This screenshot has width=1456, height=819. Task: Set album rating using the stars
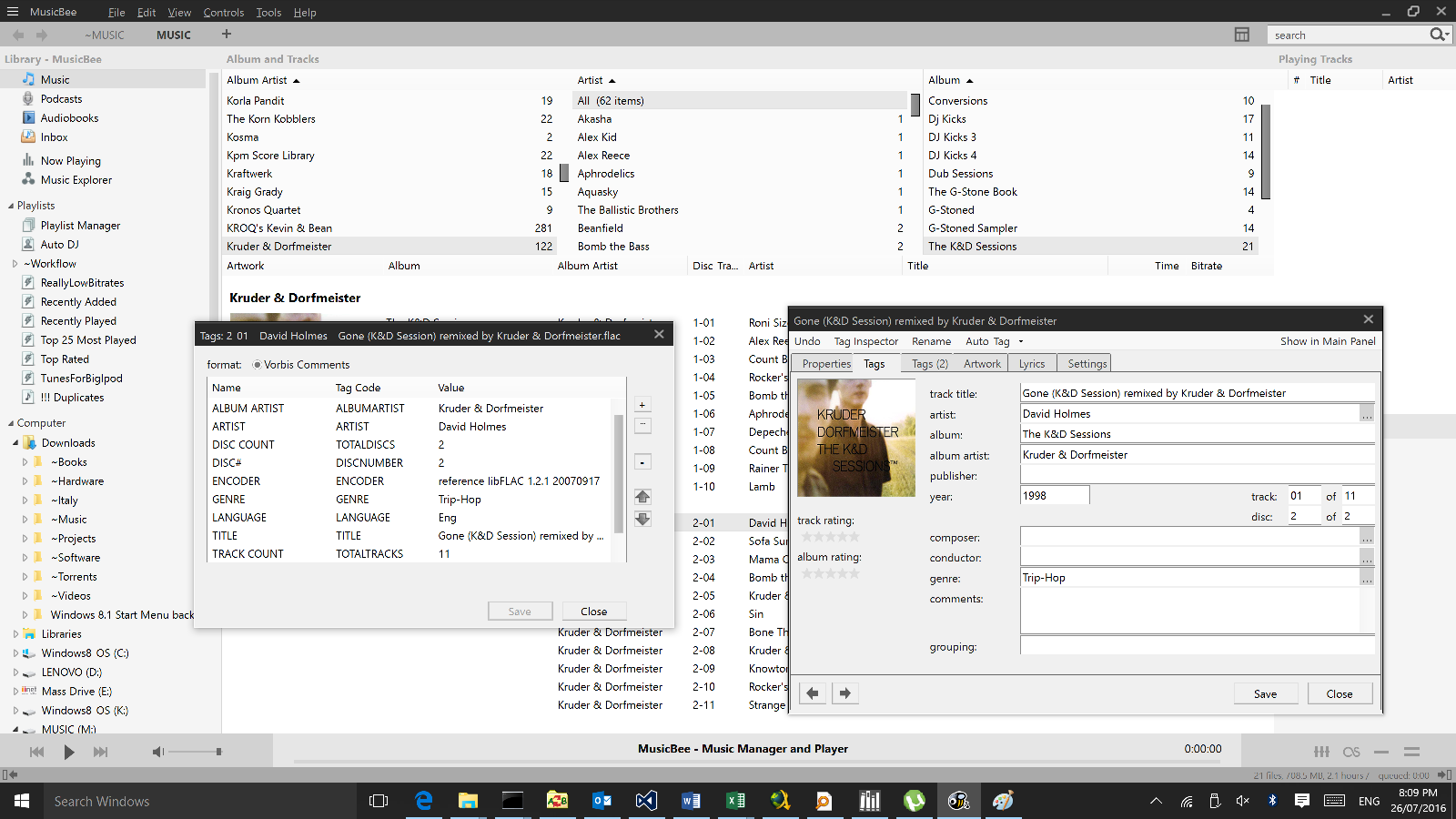pyautogui.click(x=829, y=573)
